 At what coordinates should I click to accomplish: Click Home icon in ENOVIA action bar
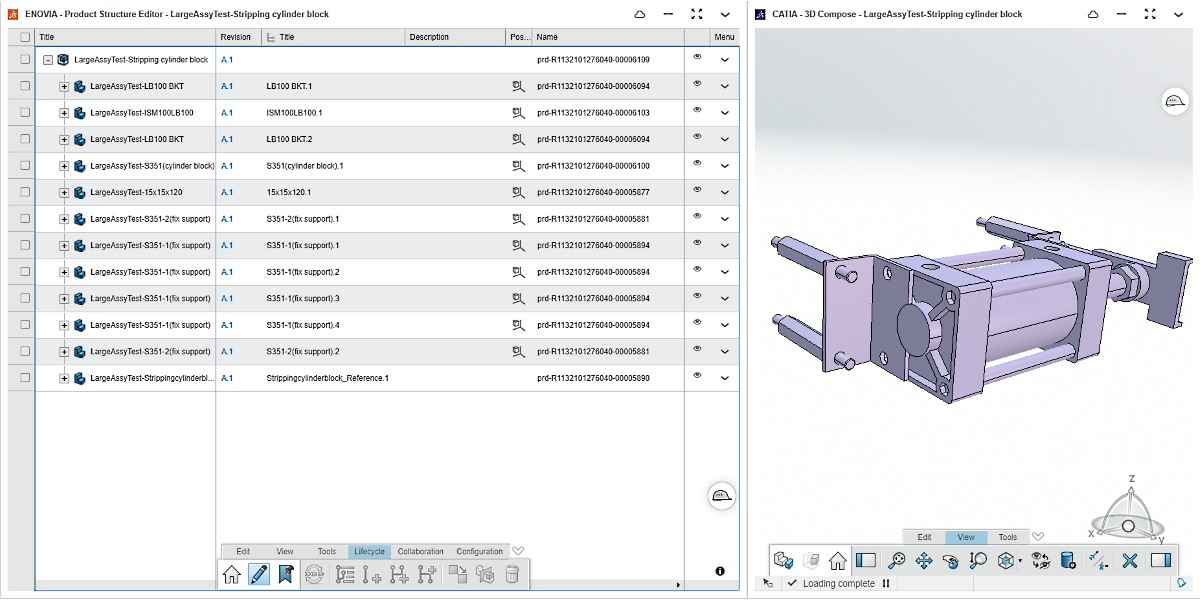pyautogui.click(x=231, y=574)
